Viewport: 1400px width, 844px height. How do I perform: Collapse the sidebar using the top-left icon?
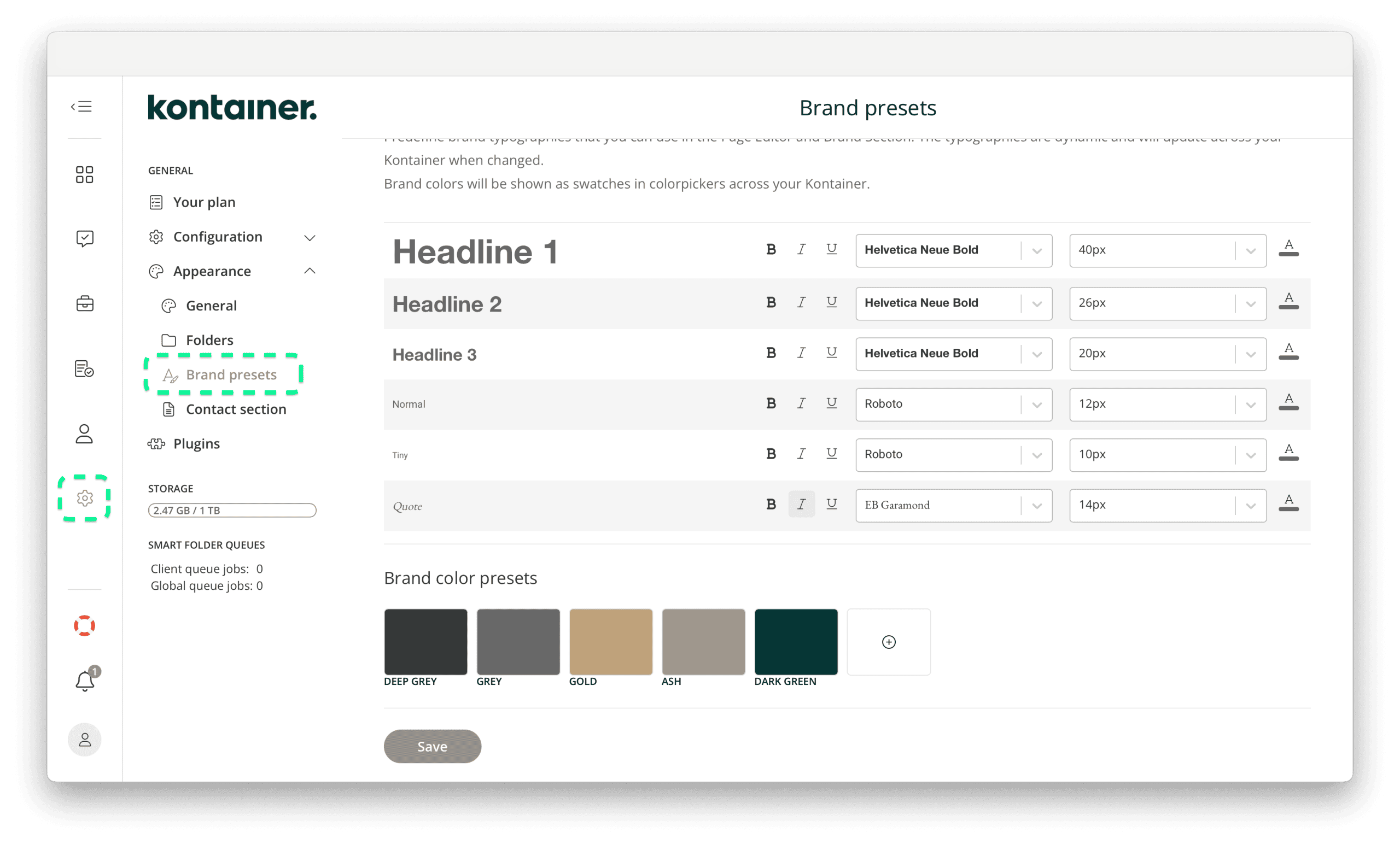click(81, 106)
